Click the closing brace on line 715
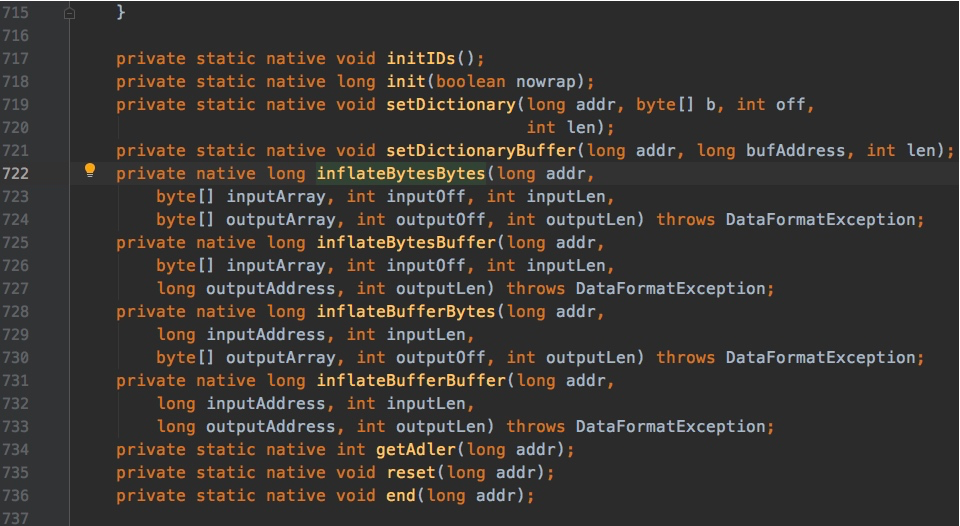Image resolution: width=960 pixels, height=526 pixels. 121,13
